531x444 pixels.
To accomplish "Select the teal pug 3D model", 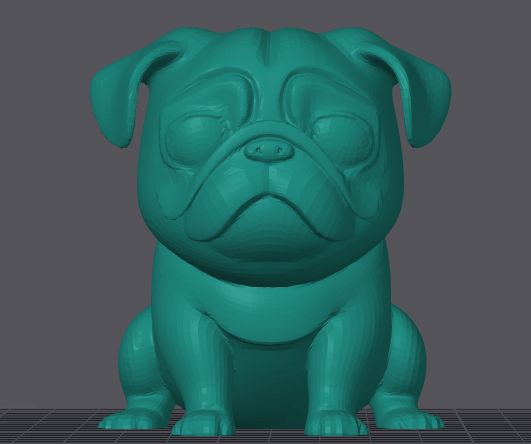I will [x=270, y=230].
